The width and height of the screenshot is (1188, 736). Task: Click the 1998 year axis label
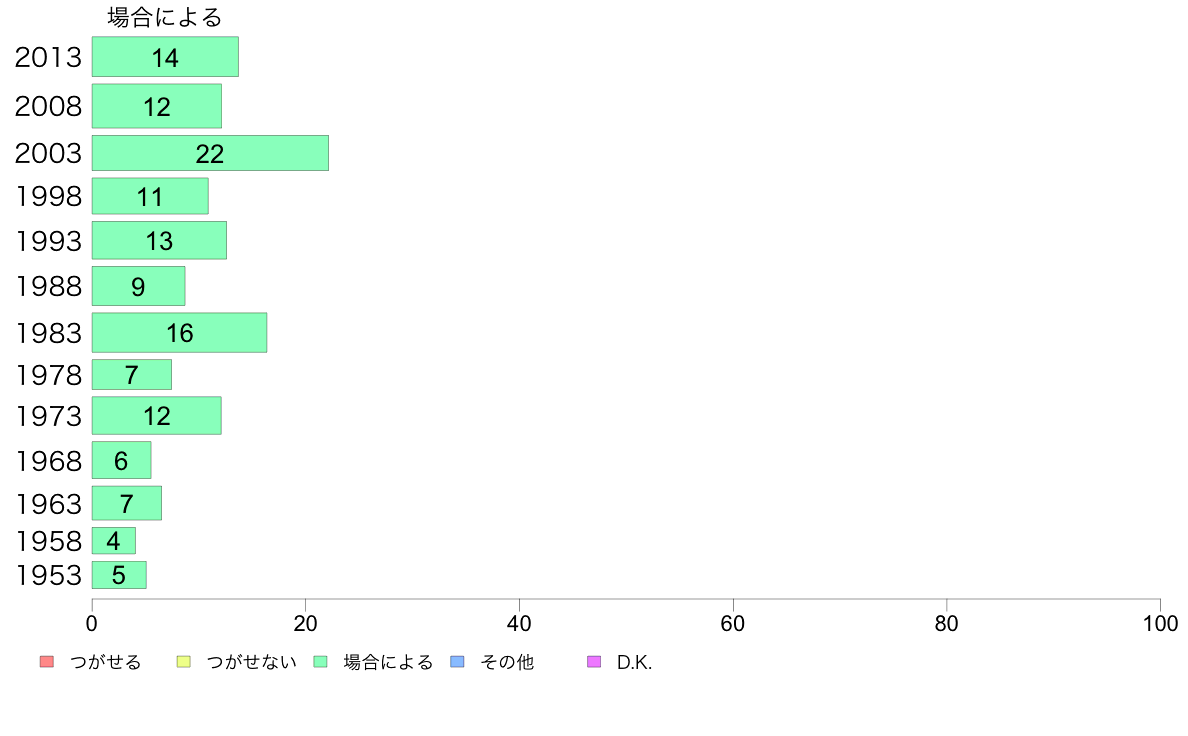(x=48, y=196)
